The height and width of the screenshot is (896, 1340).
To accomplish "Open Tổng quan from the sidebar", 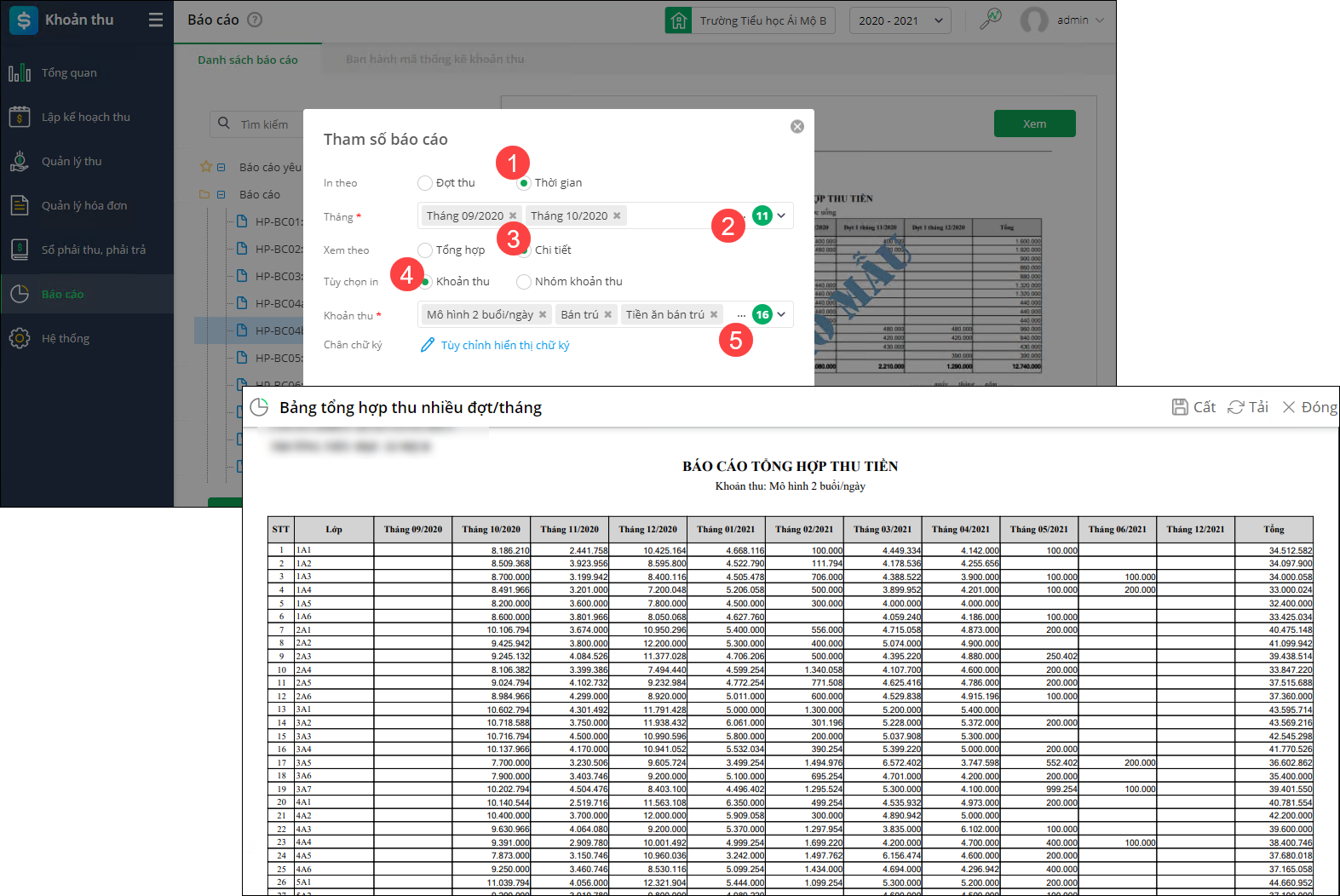I will 69,73.
